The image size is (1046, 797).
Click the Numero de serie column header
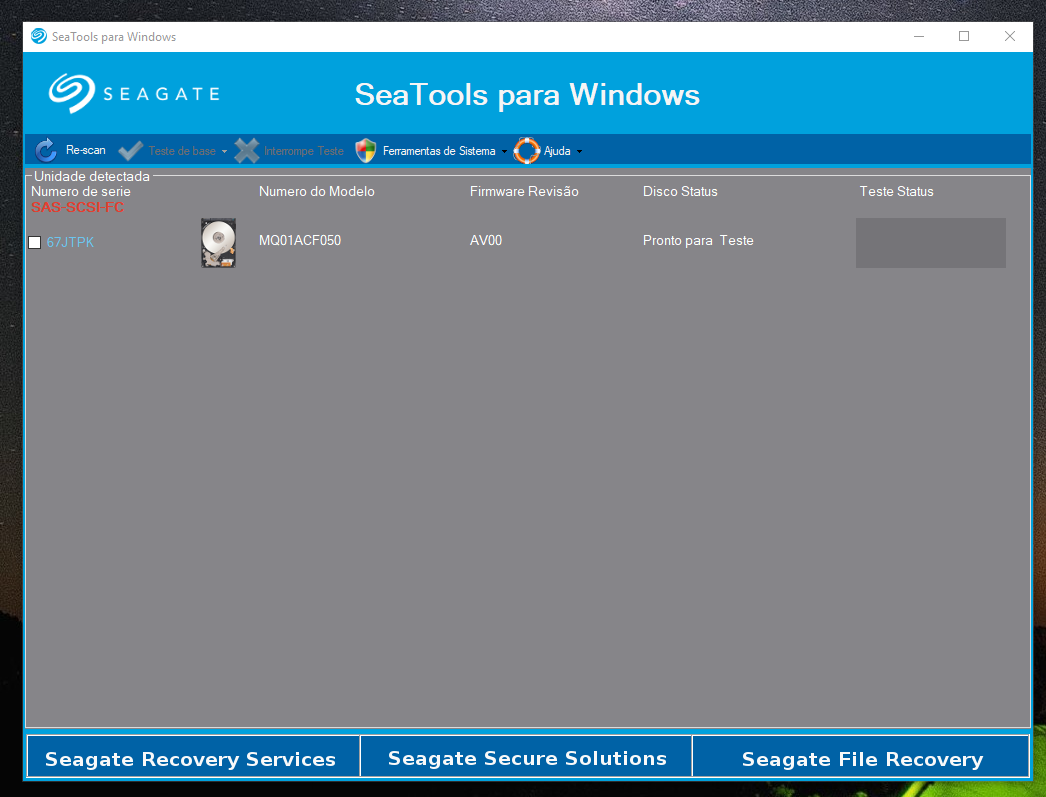tap(81, 191)
